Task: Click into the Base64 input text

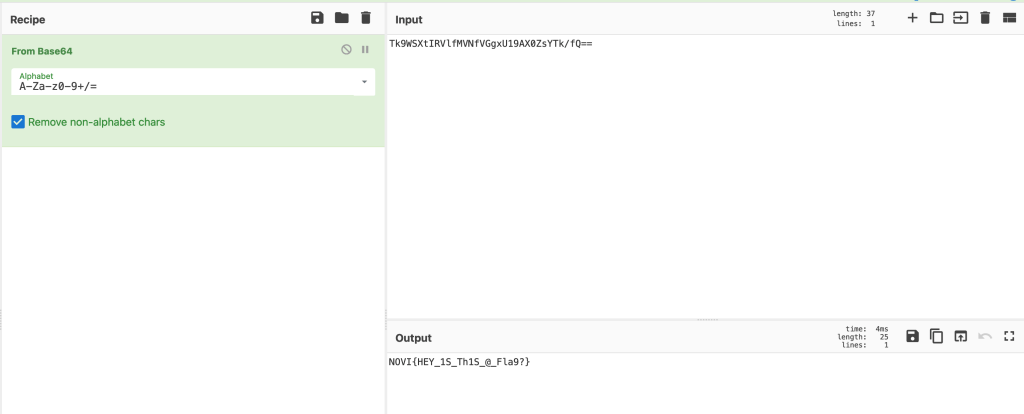Action: click(x=490, y=44)
